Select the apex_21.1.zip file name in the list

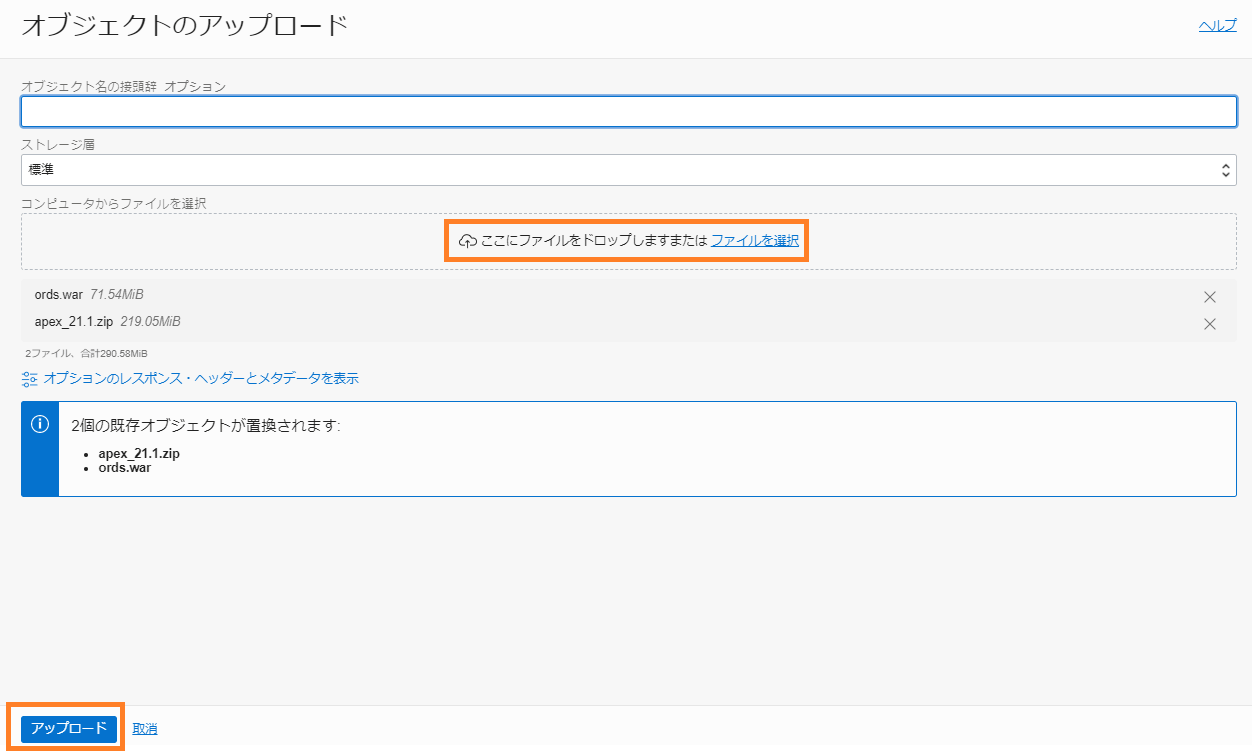click(74, 322)
